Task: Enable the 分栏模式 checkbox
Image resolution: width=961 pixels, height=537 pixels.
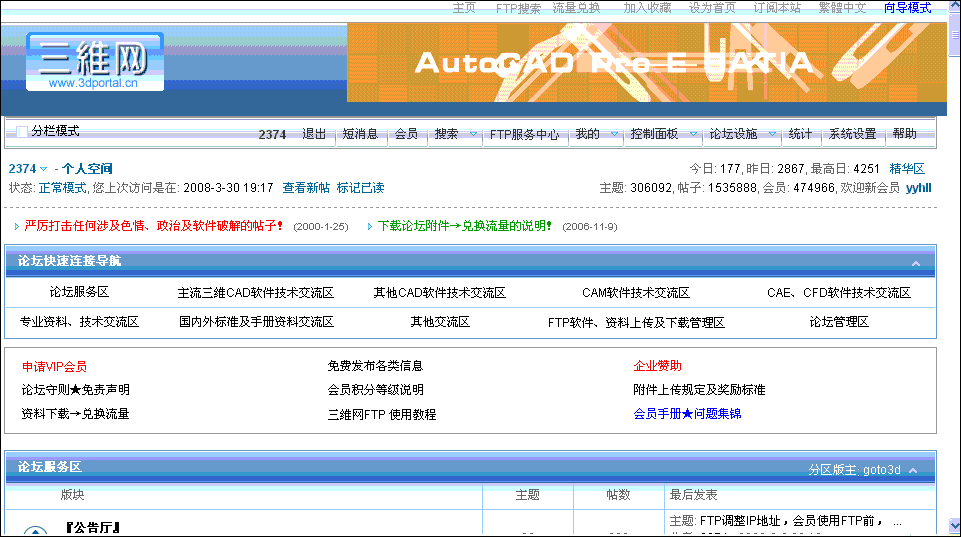Action: (22, 131)
